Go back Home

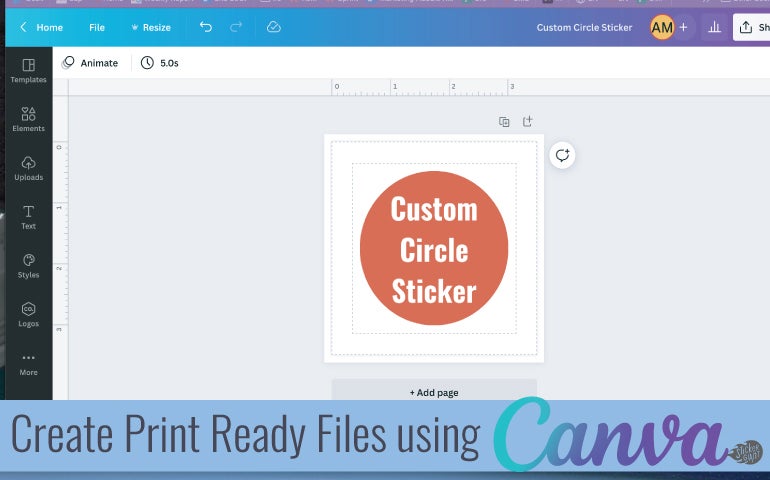41,28
